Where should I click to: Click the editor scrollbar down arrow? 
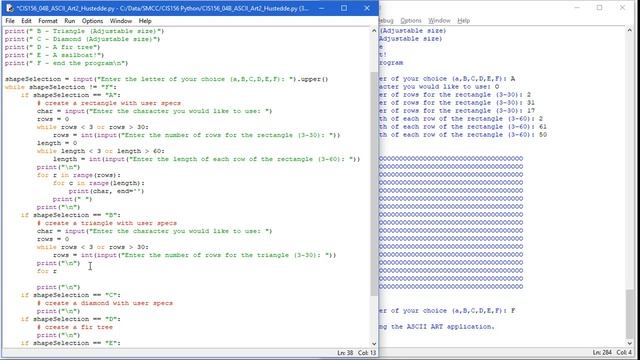(x=374, y=344)
